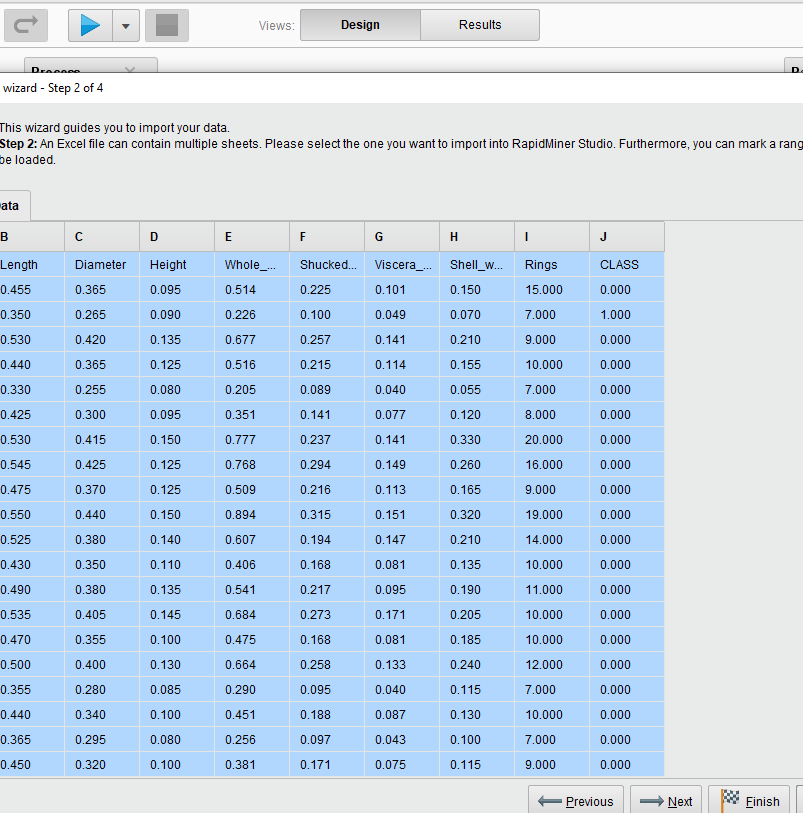Select column header H

coord(477,237)
